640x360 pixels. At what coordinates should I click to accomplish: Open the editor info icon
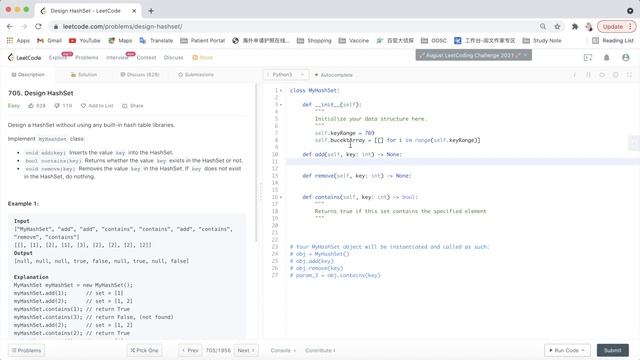[x=575, y=75]
